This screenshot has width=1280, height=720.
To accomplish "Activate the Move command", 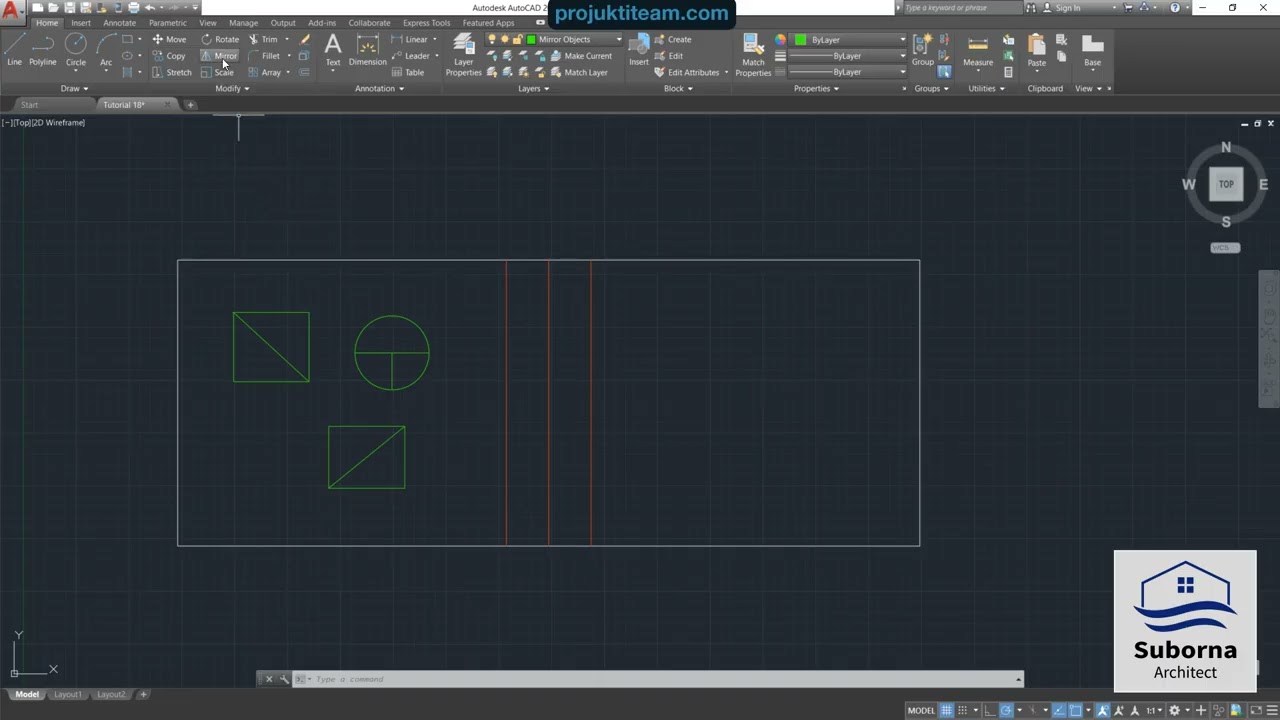I will click(x=169, y=39).
